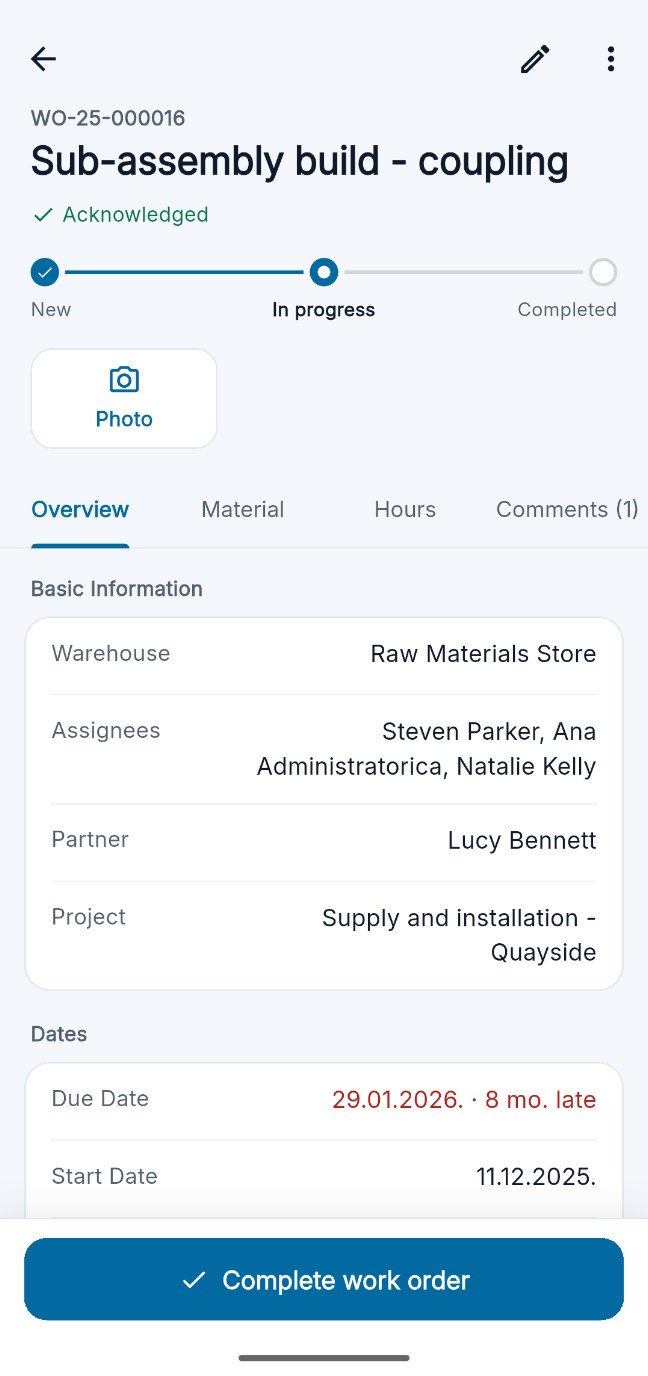Select the Completed step circle
Screen dimensions: 648x1376
603,272
